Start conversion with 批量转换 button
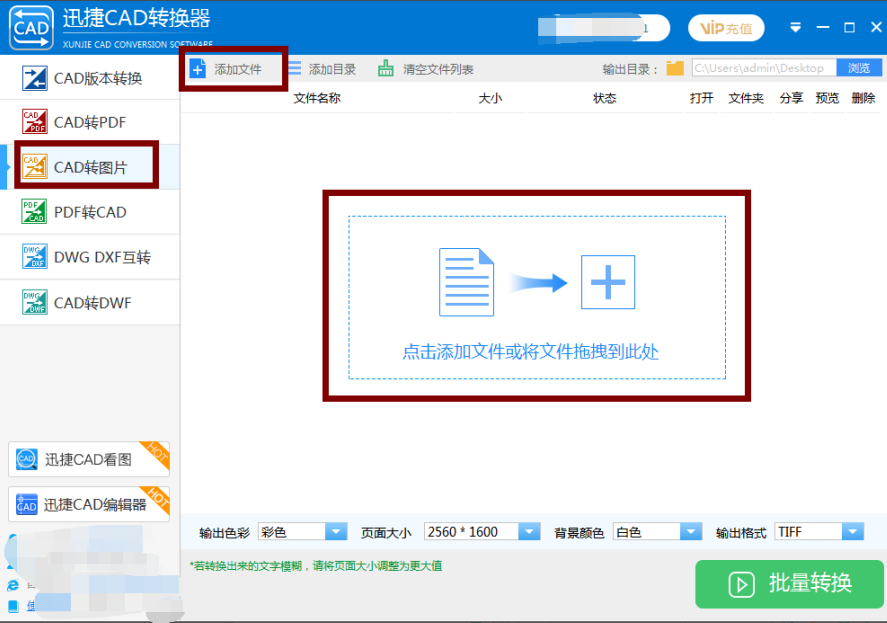The image size is (887, 623). pyautogui.click(x=789, y=584)
